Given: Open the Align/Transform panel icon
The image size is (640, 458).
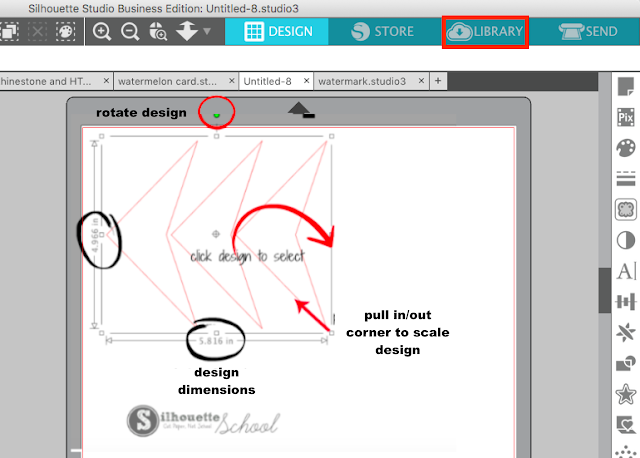Looking at the screenshot, I should 626,302.
